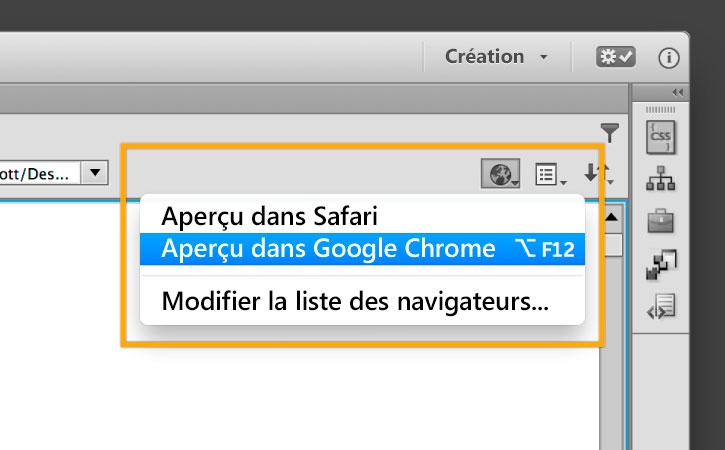Image resolution: width=725 pixels, height=450 pixels.
Task: Expand the file path dropdown arrow
Action: [x=94, y=173]
